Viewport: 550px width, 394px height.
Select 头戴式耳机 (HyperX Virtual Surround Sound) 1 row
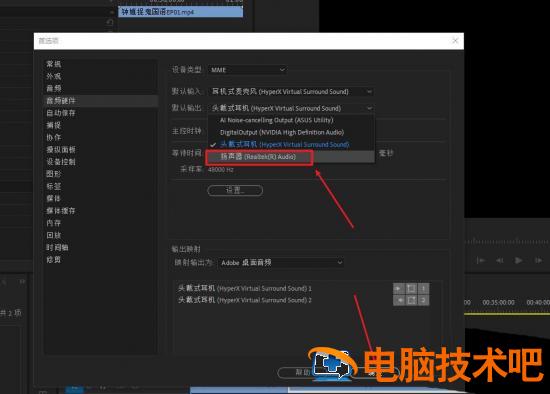coord(245,288)
